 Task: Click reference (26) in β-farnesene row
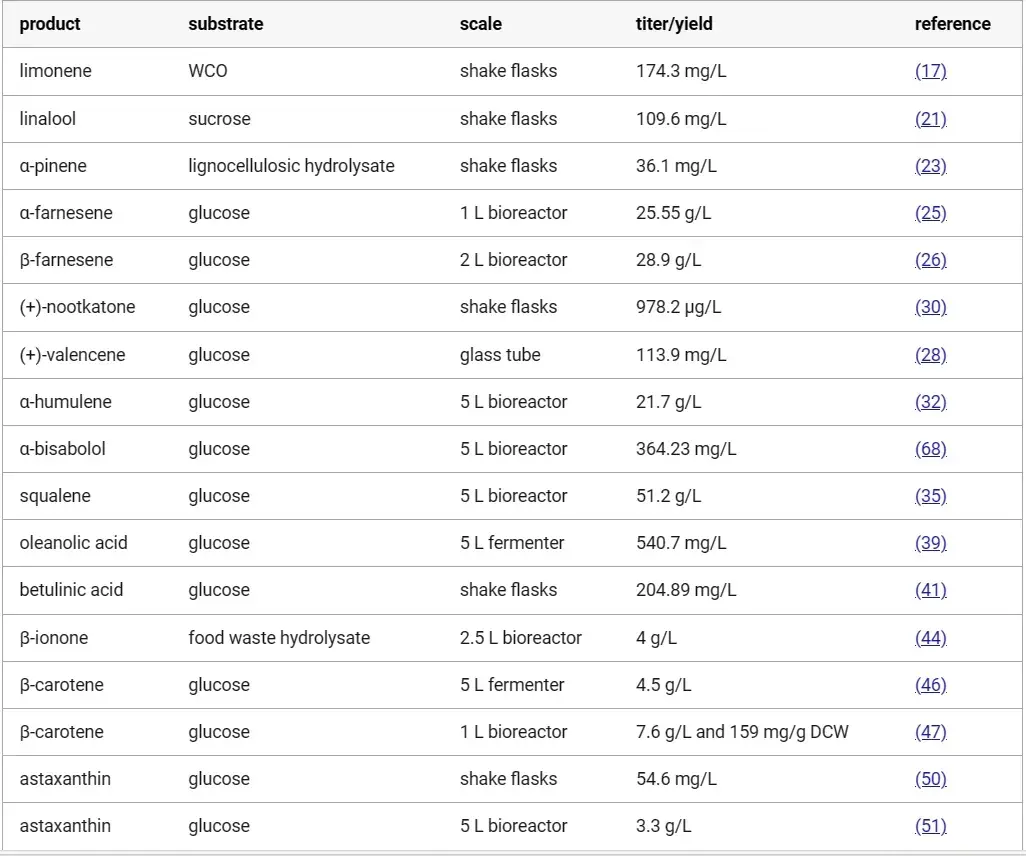point(930,260)
